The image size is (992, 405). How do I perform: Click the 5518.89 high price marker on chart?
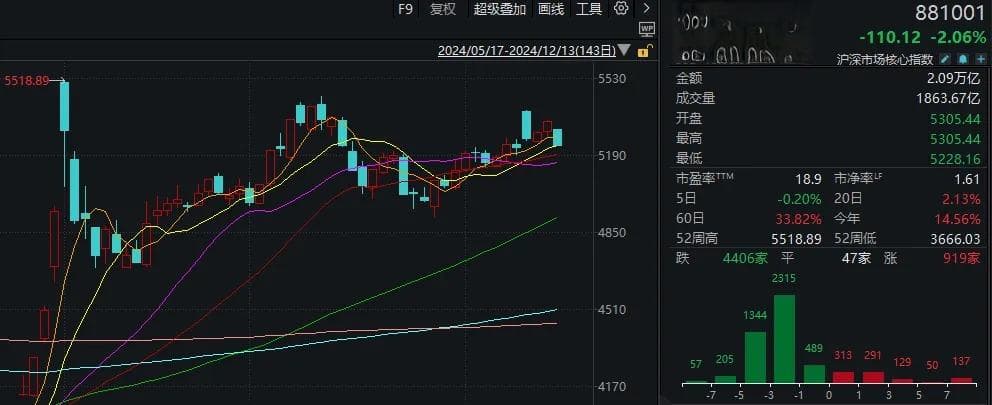pyautogui.click(x=27, y=80)
